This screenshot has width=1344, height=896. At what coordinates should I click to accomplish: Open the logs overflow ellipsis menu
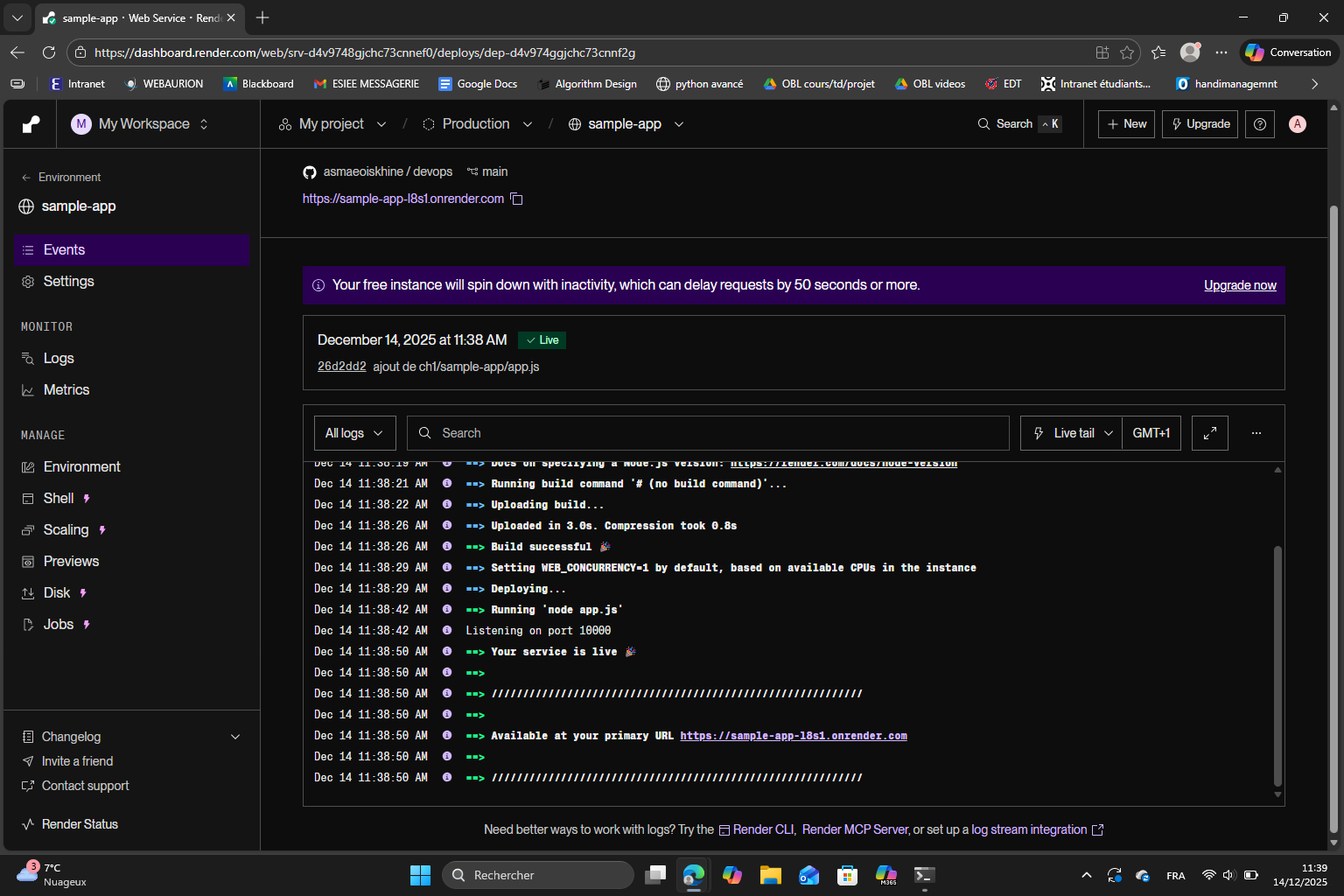pyautogui.click(x=1256, y=432)
